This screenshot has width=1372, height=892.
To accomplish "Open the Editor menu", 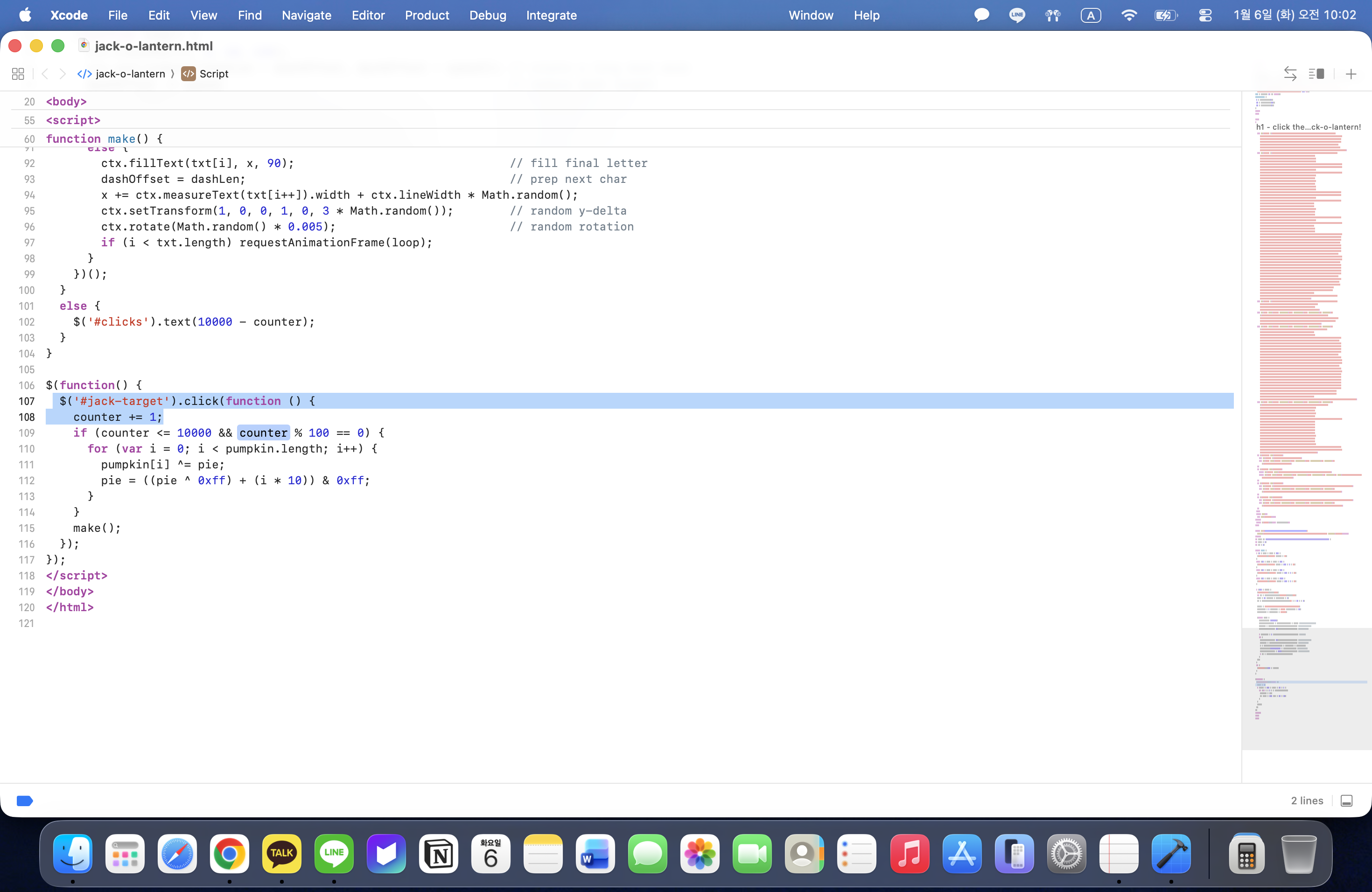I will [368, 15].
